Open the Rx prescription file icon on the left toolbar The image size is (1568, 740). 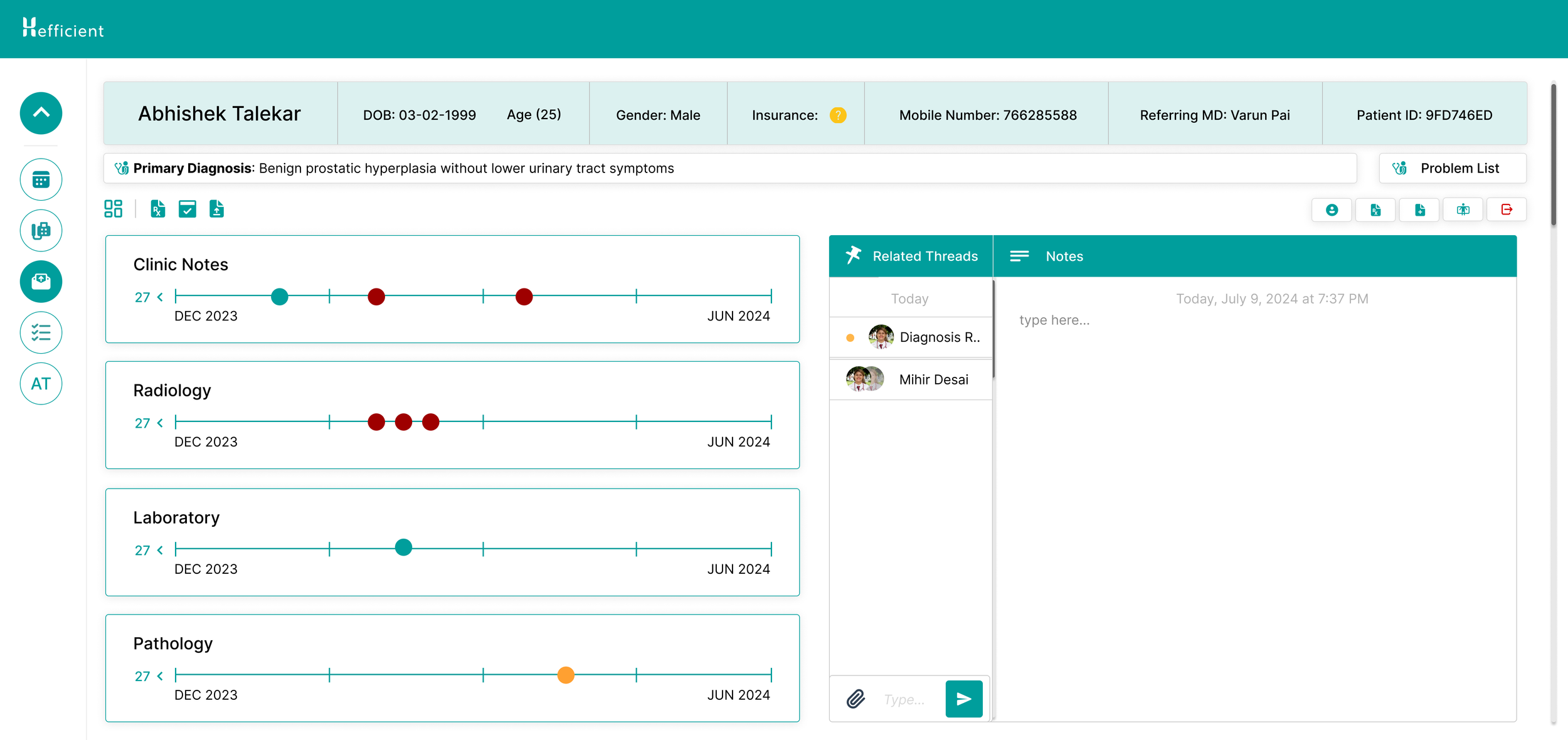[x=157, y=209]
